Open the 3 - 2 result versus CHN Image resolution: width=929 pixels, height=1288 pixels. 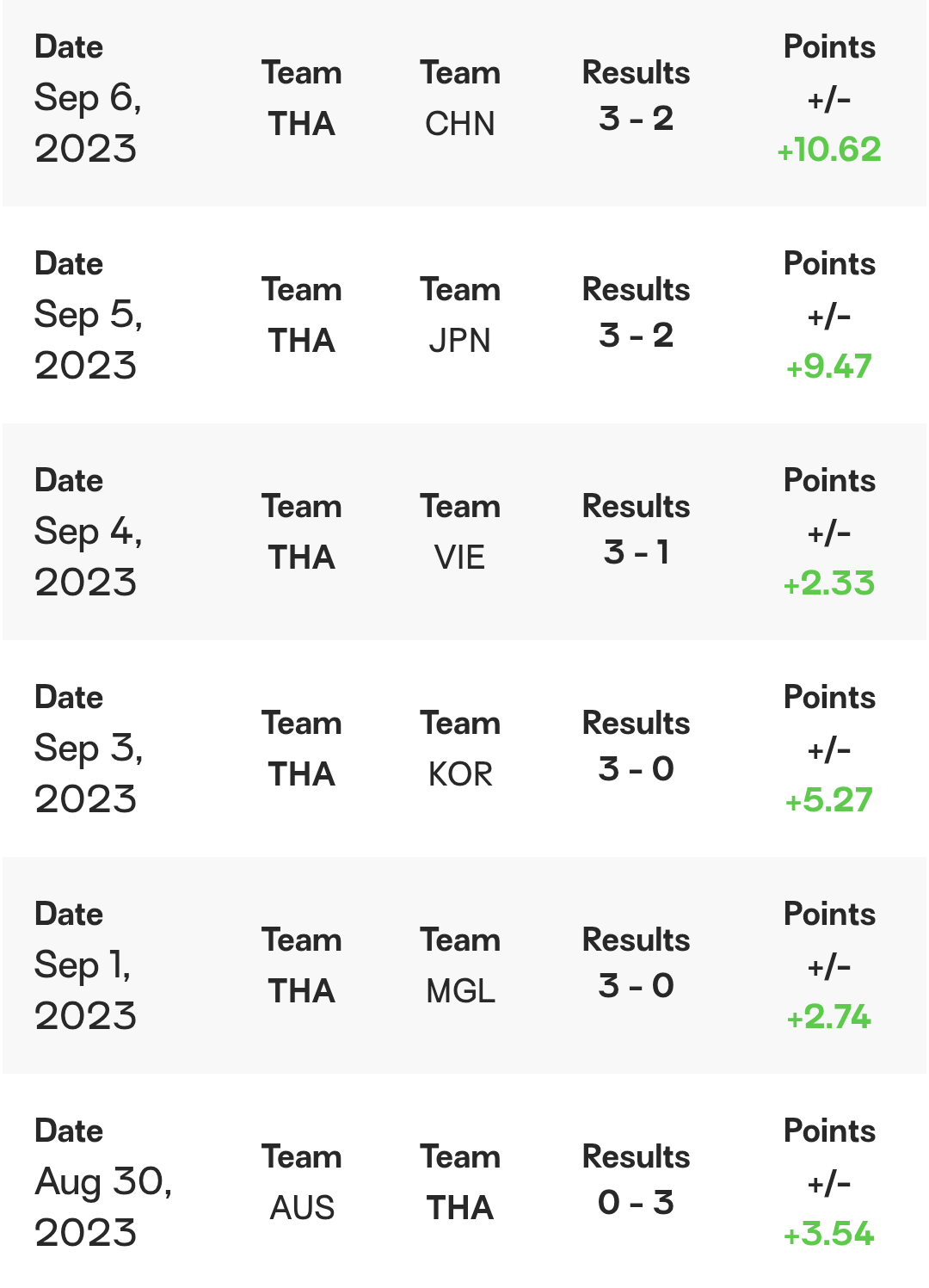pyautogui.click(x=636, y=119)
